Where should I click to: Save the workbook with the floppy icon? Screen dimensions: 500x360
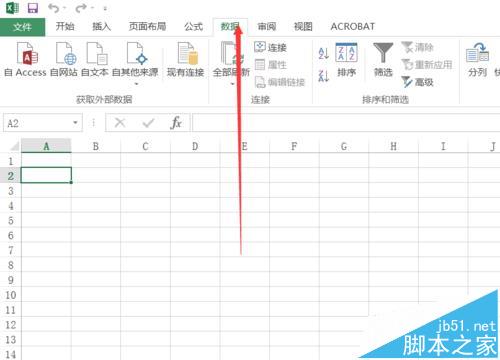pyautogui.click(x=33, y=8)
